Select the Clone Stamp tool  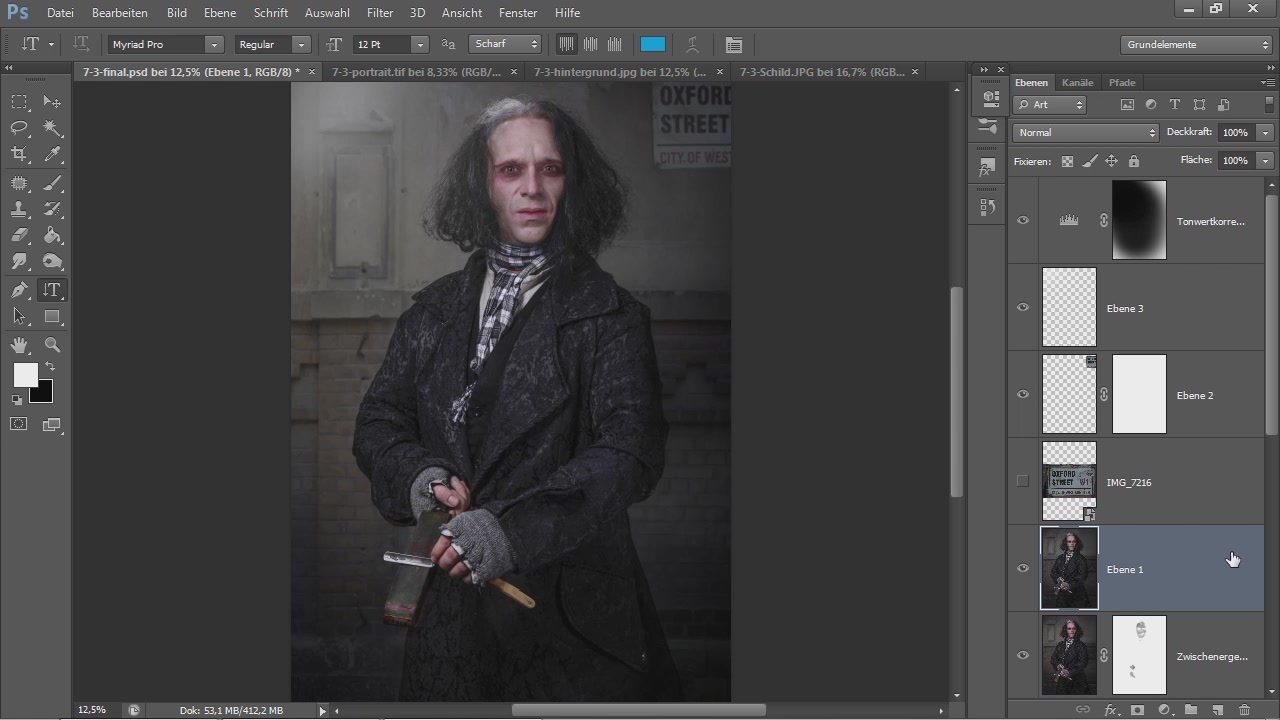click(x=19, y=209)
